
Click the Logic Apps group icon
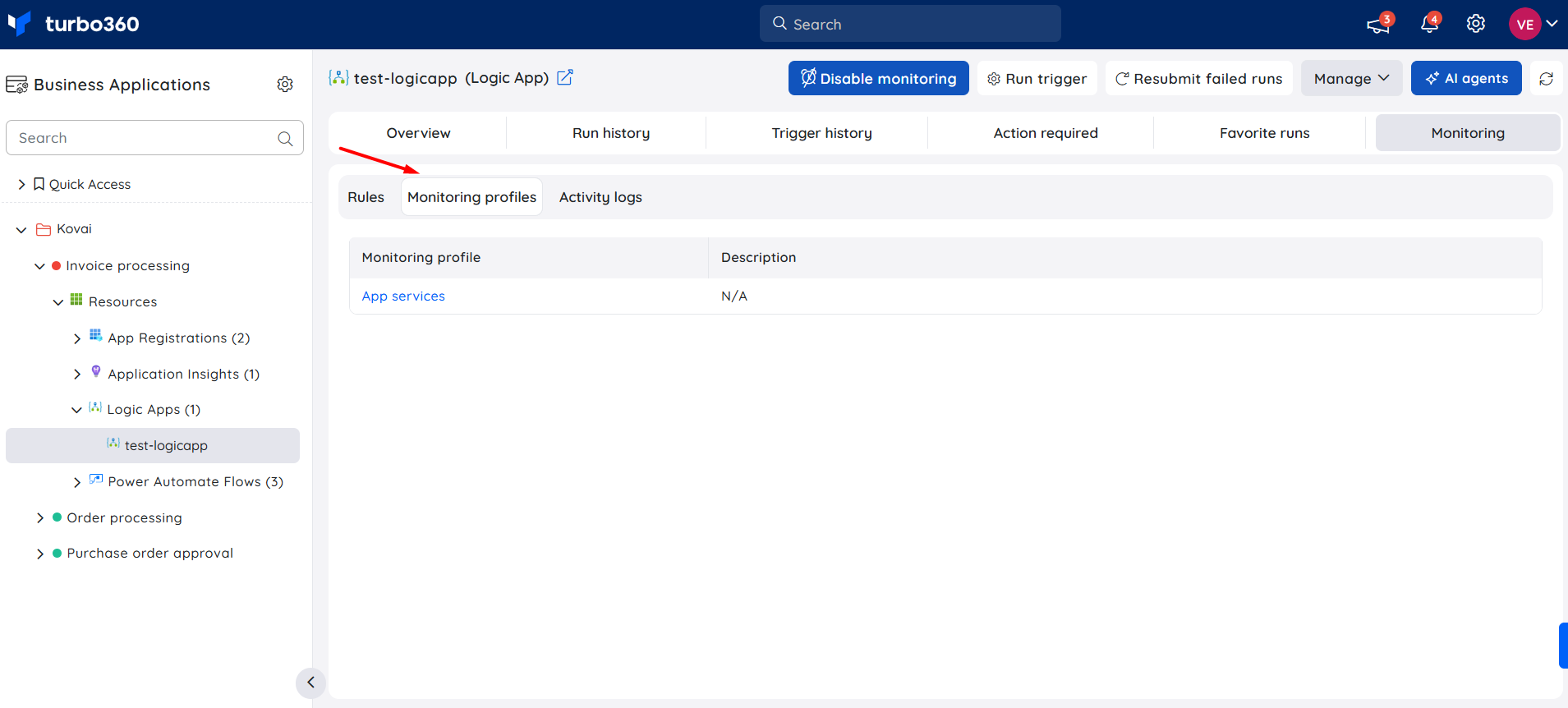pyautogui.click(x=95, y=407)
